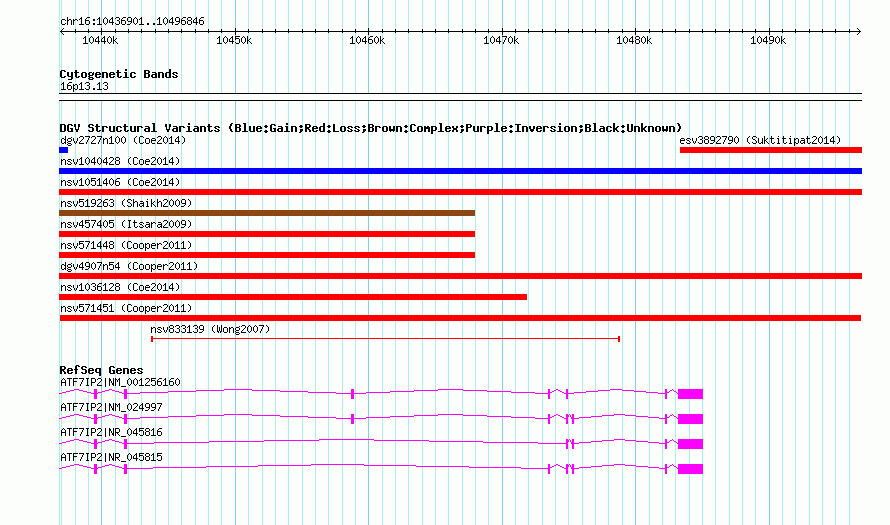Click the nsv1051406 red loss bar
Viewport: 890px width, 525px height.
point(461,192)
